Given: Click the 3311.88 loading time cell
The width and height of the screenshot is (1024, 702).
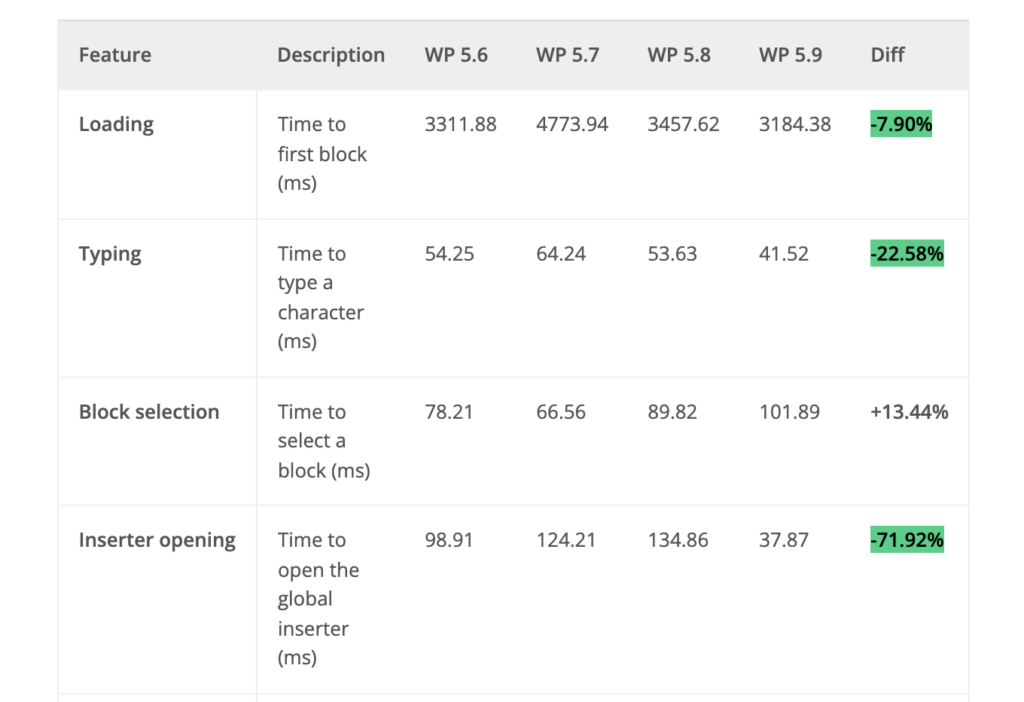Looking at the screenshot, I should pyautogui.click(x=460, y=125).
